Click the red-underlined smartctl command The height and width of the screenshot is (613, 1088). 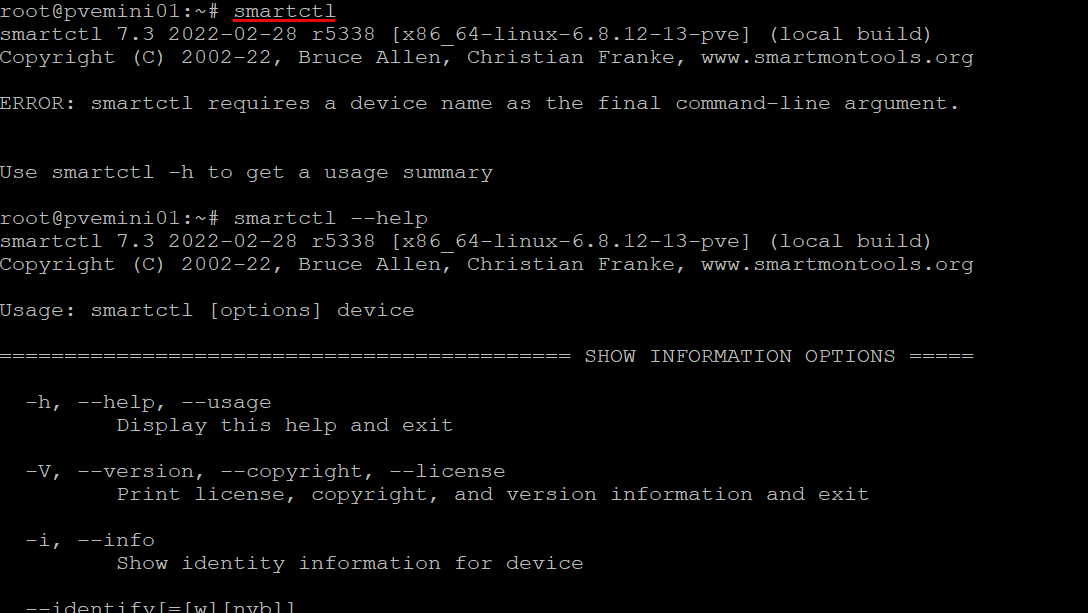(284, 11)
